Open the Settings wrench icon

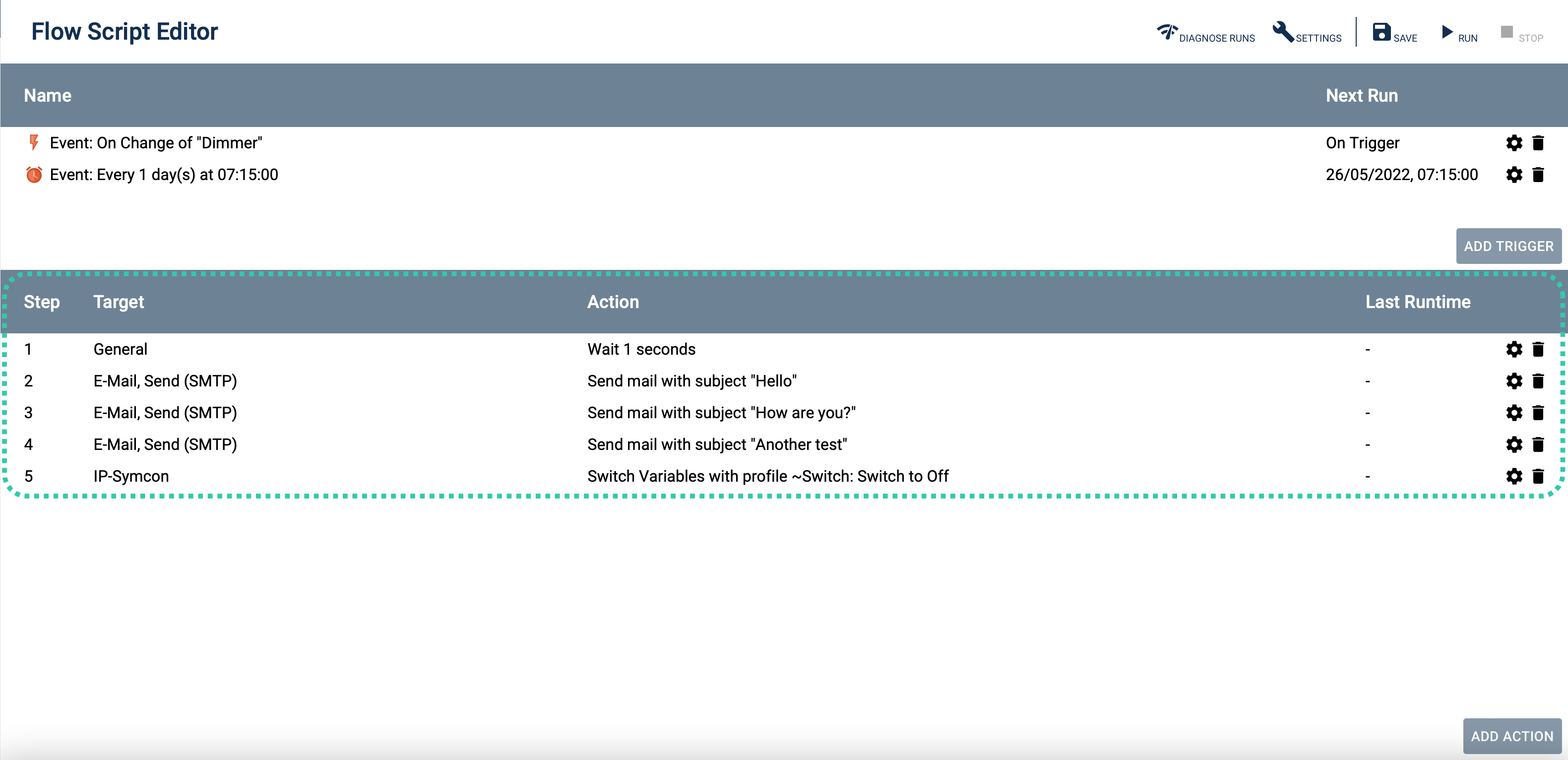click(1283, 32)
